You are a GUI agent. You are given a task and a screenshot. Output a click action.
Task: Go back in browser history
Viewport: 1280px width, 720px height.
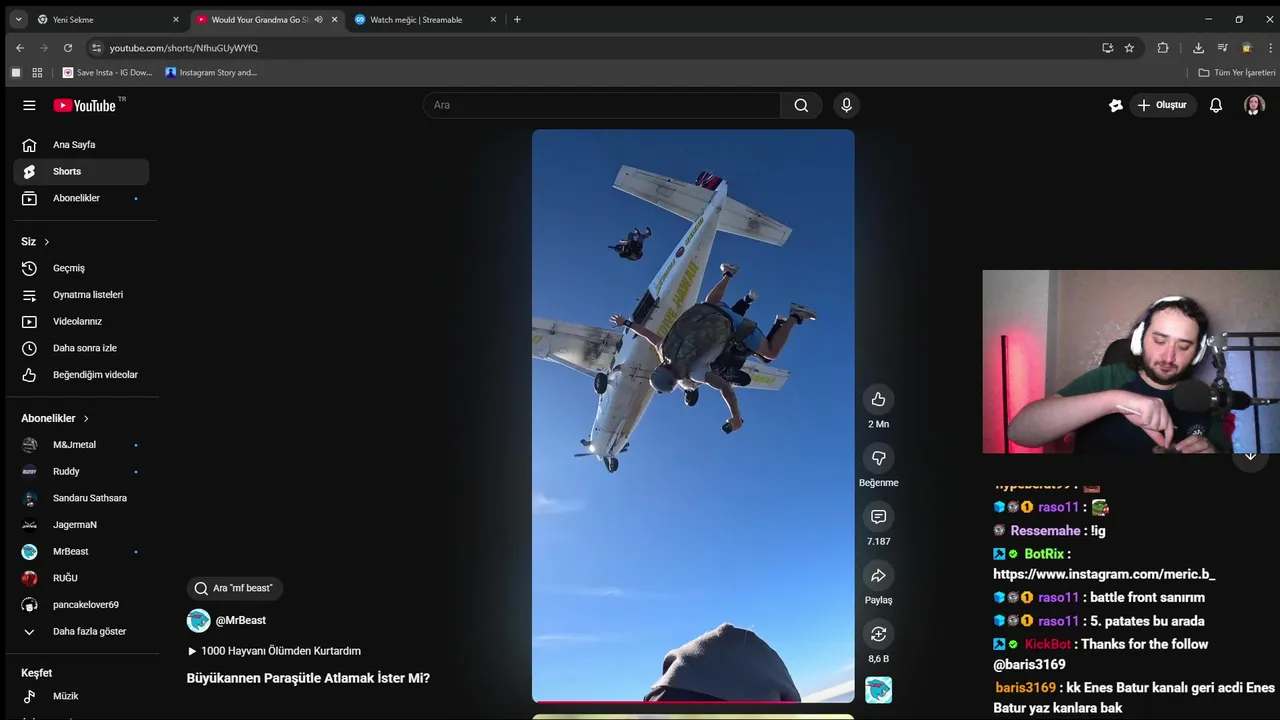(x=19, y=47)
